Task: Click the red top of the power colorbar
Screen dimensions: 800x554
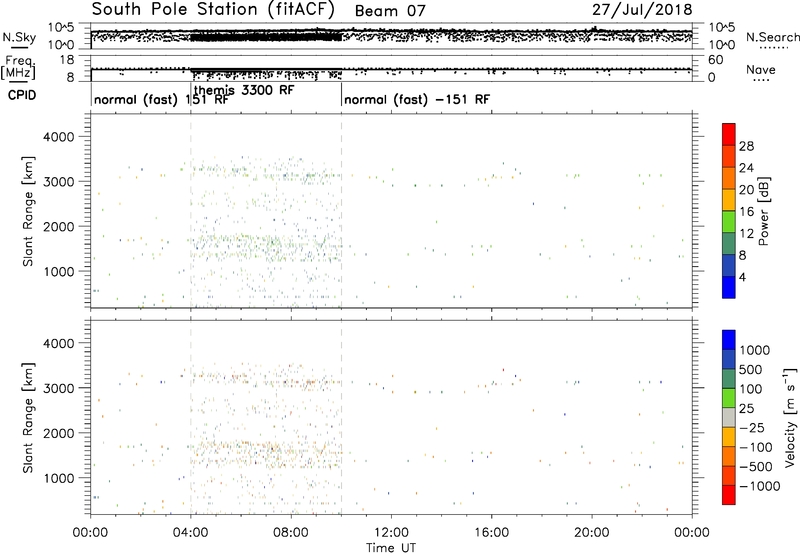Action: coord(729,134)
